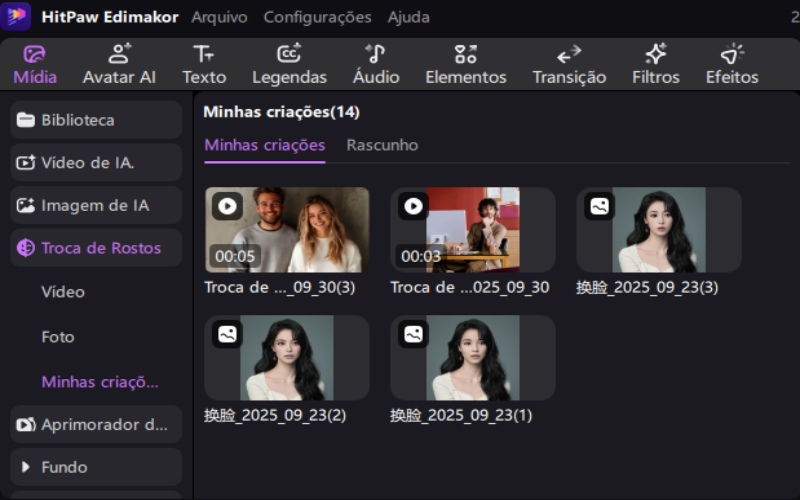
Task: Click play icon on the 00:05 video
Action: click(228, 206)
